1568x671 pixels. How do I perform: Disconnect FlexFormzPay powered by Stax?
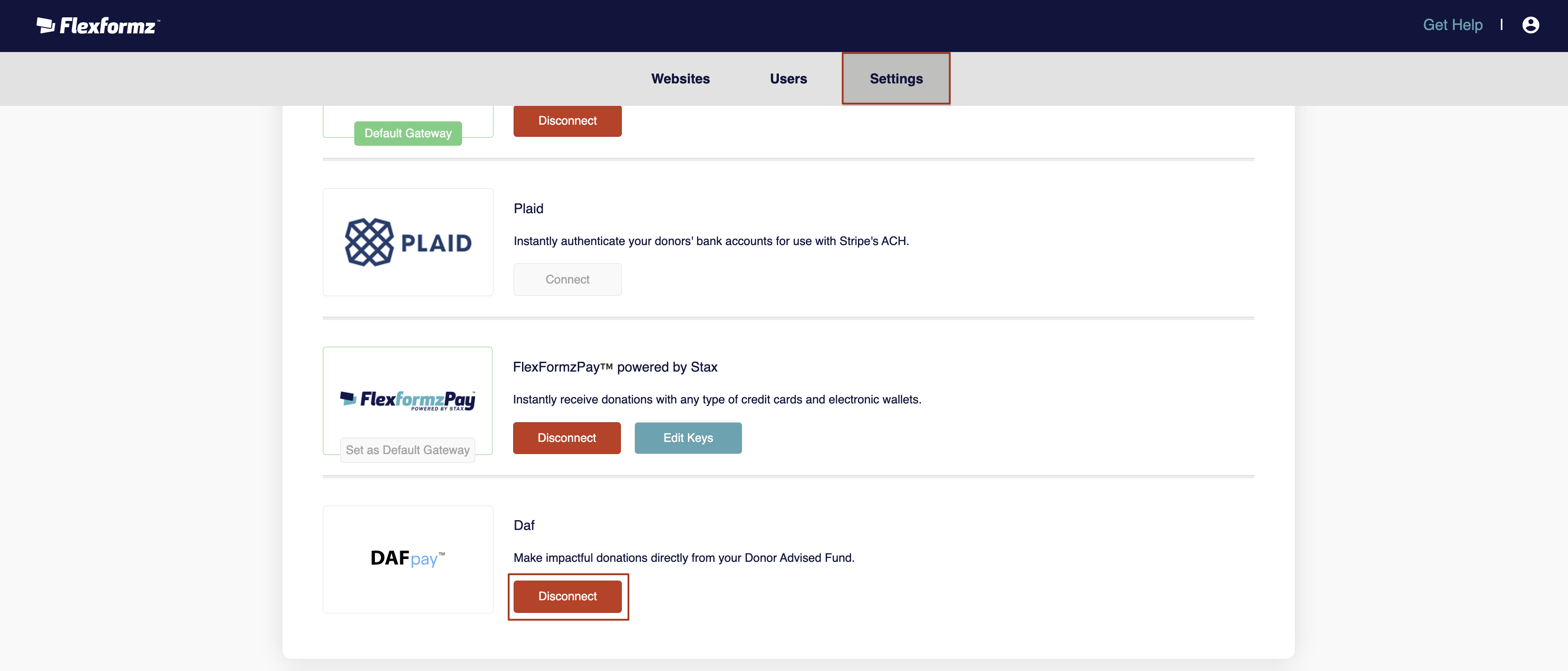566,438
